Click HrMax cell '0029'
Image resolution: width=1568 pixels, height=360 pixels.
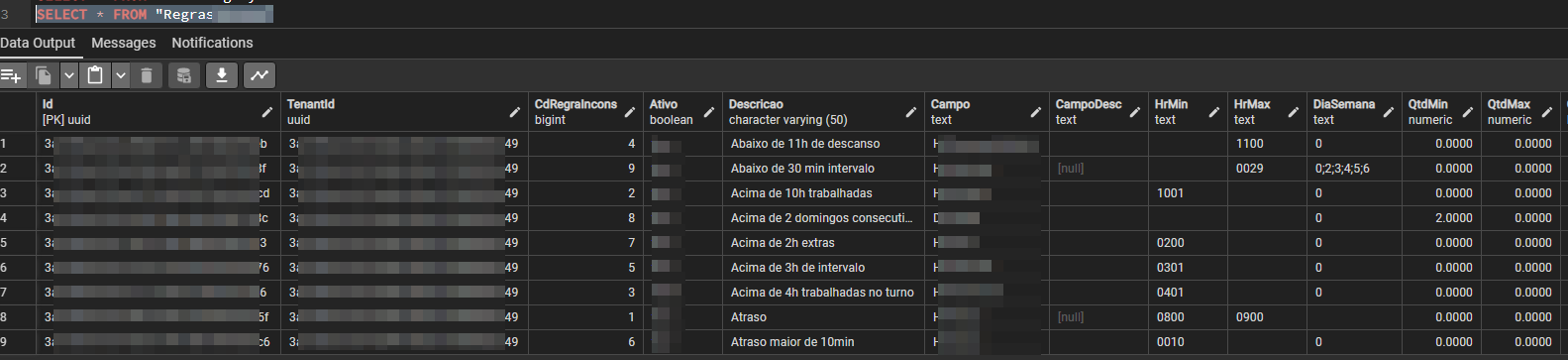(1267, 169)
